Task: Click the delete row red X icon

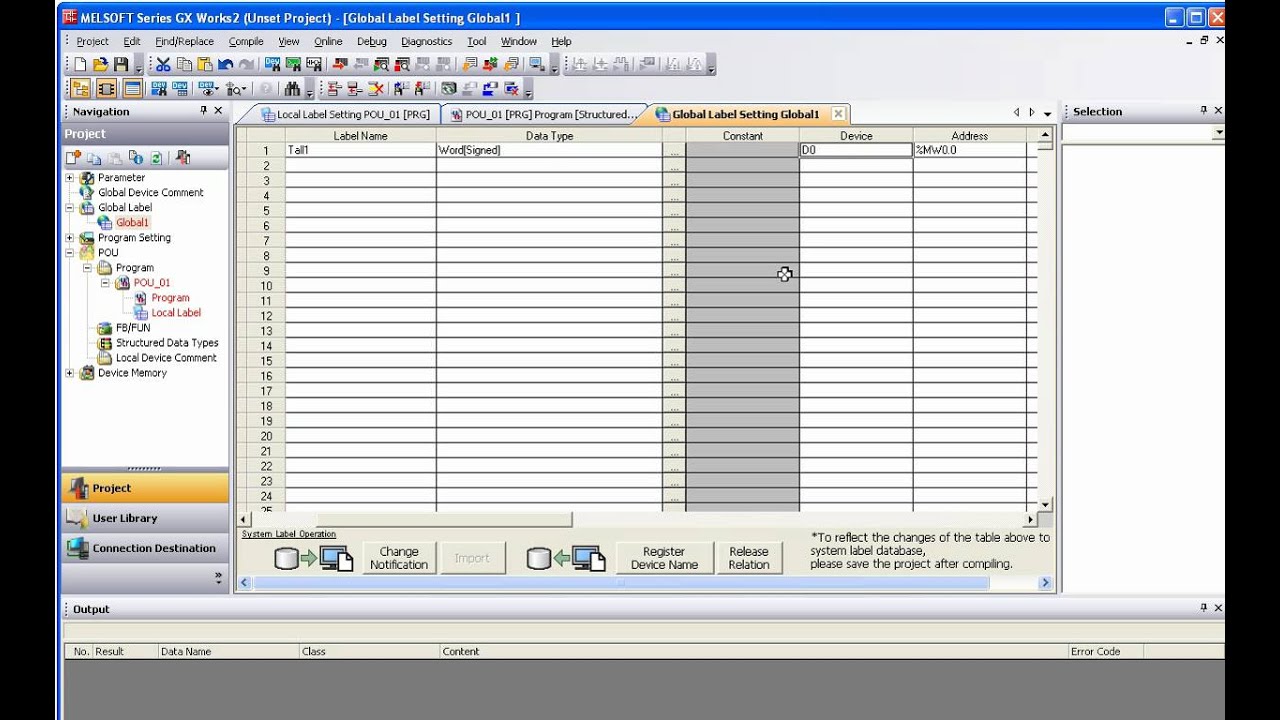Action: click(x=376, y=89)
